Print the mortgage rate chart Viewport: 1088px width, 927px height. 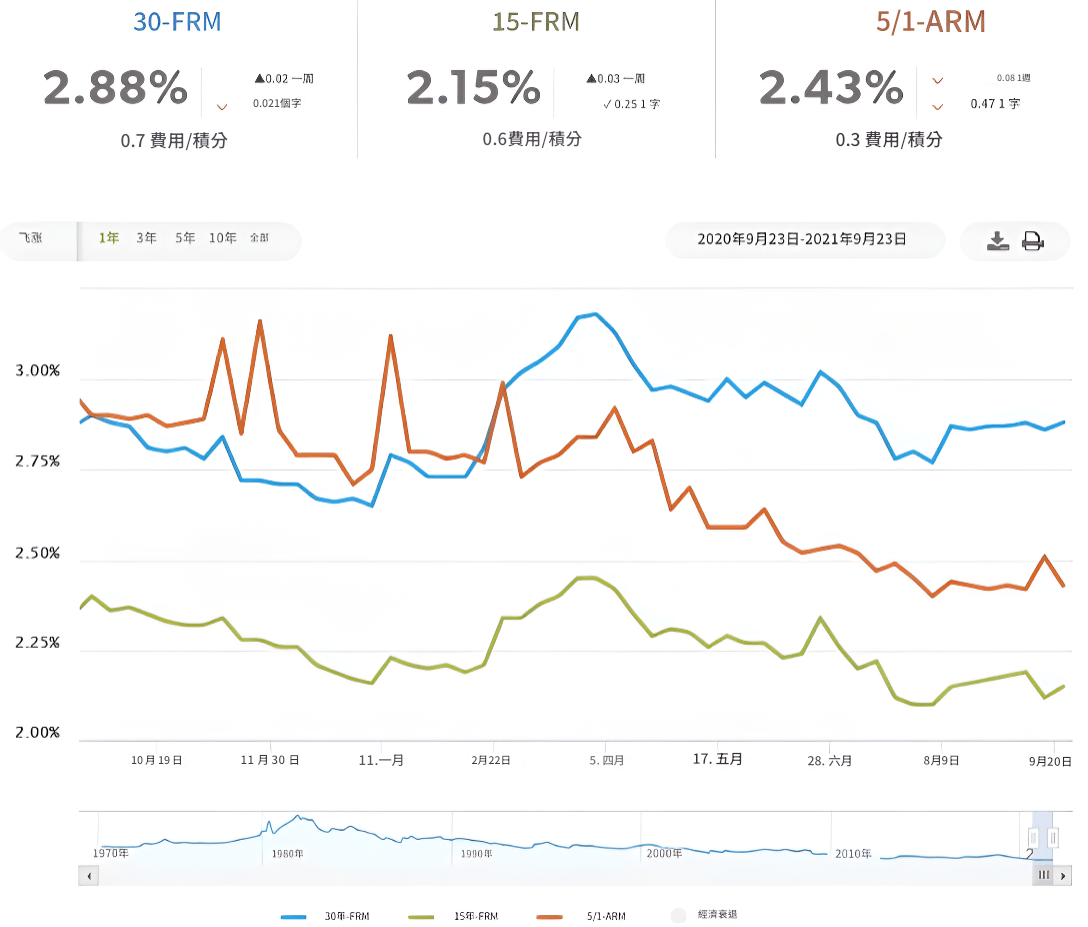(x=1032, y=241)
